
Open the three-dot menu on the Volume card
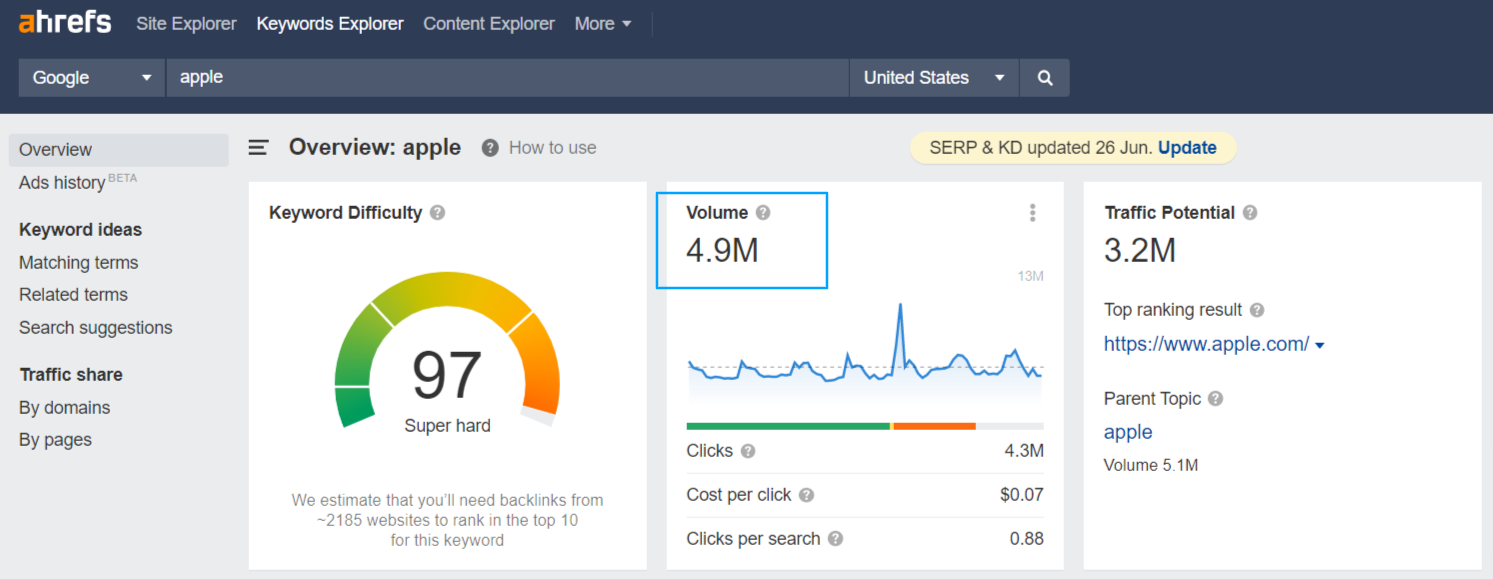pos(1032,212)
